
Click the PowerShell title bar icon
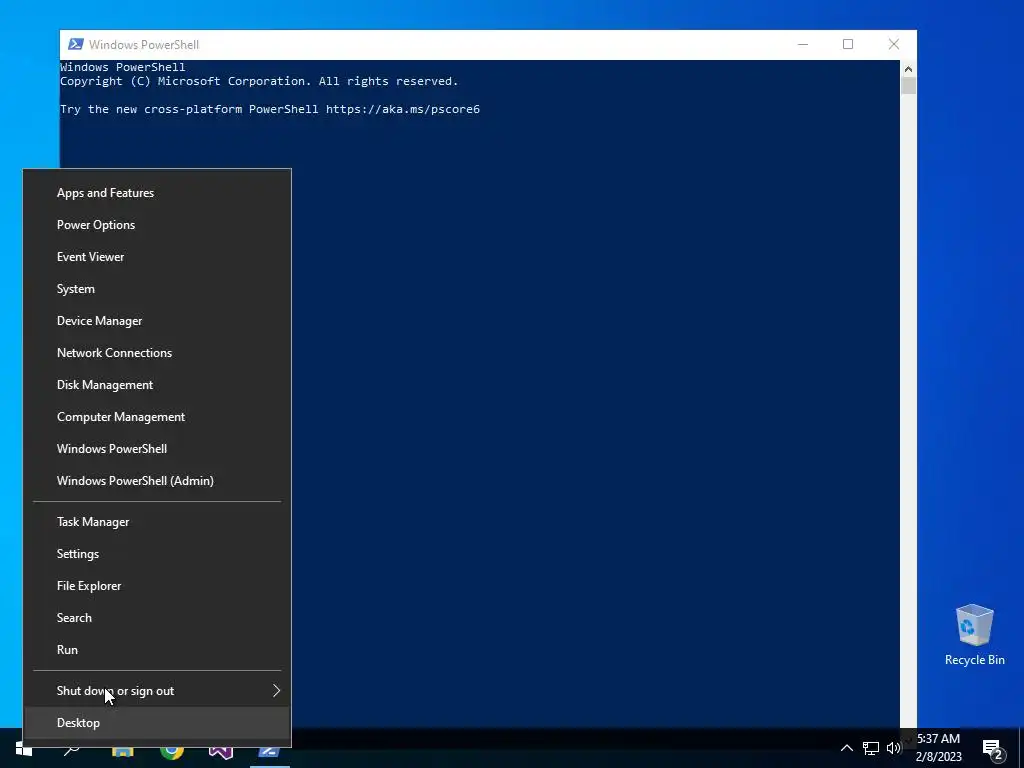click(x=76, y=44)
